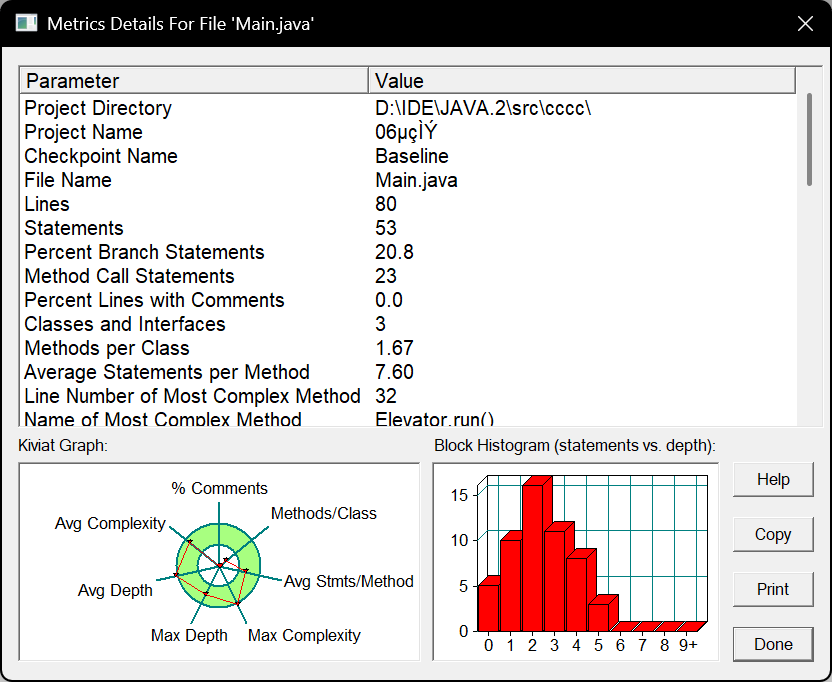The width and height of the screenshot is (832, 682).
Task: Select the Checkpoint Name row
Action: click(408, 156)
